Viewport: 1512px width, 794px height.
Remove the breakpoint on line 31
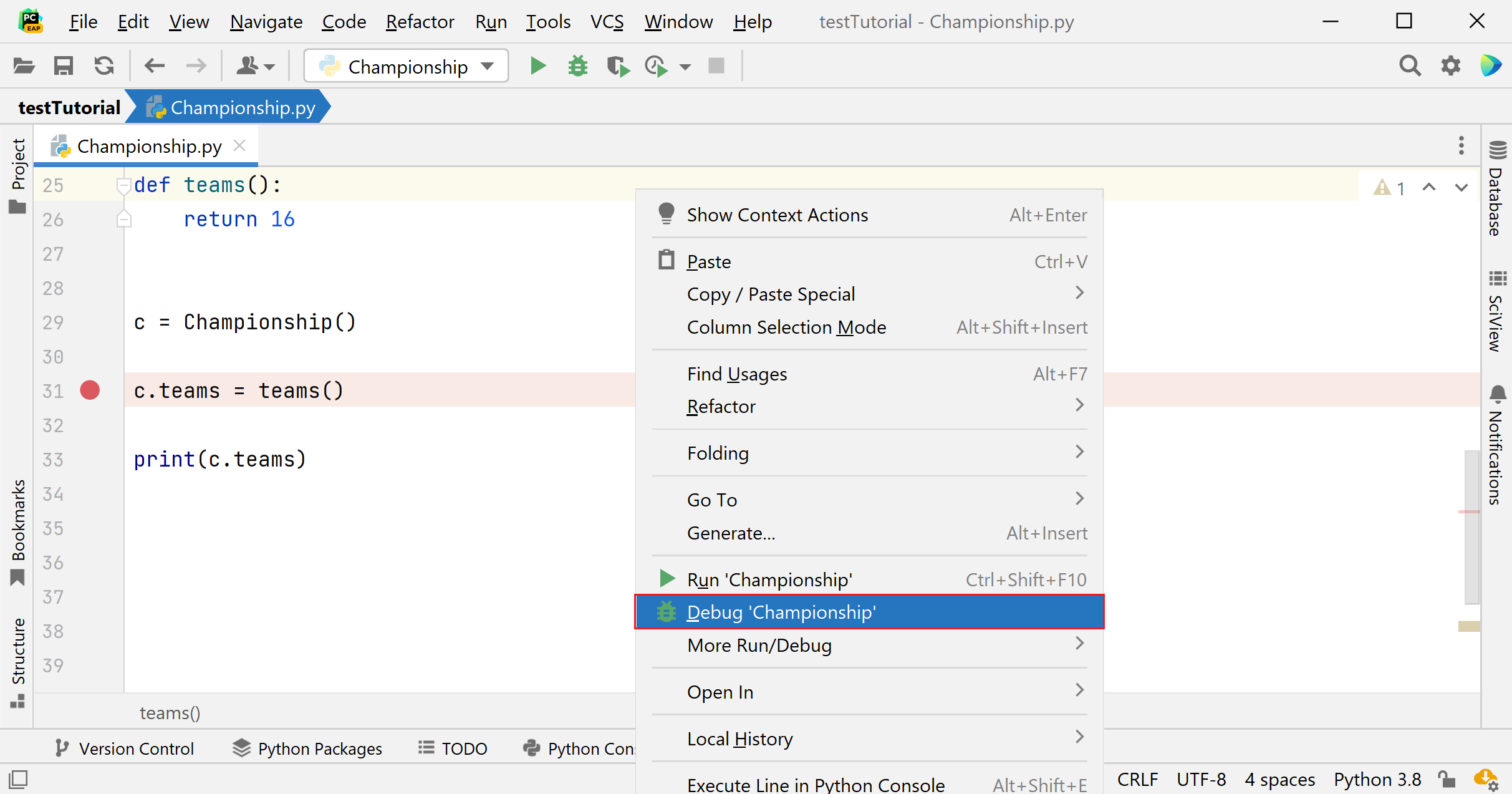point(90,390)
